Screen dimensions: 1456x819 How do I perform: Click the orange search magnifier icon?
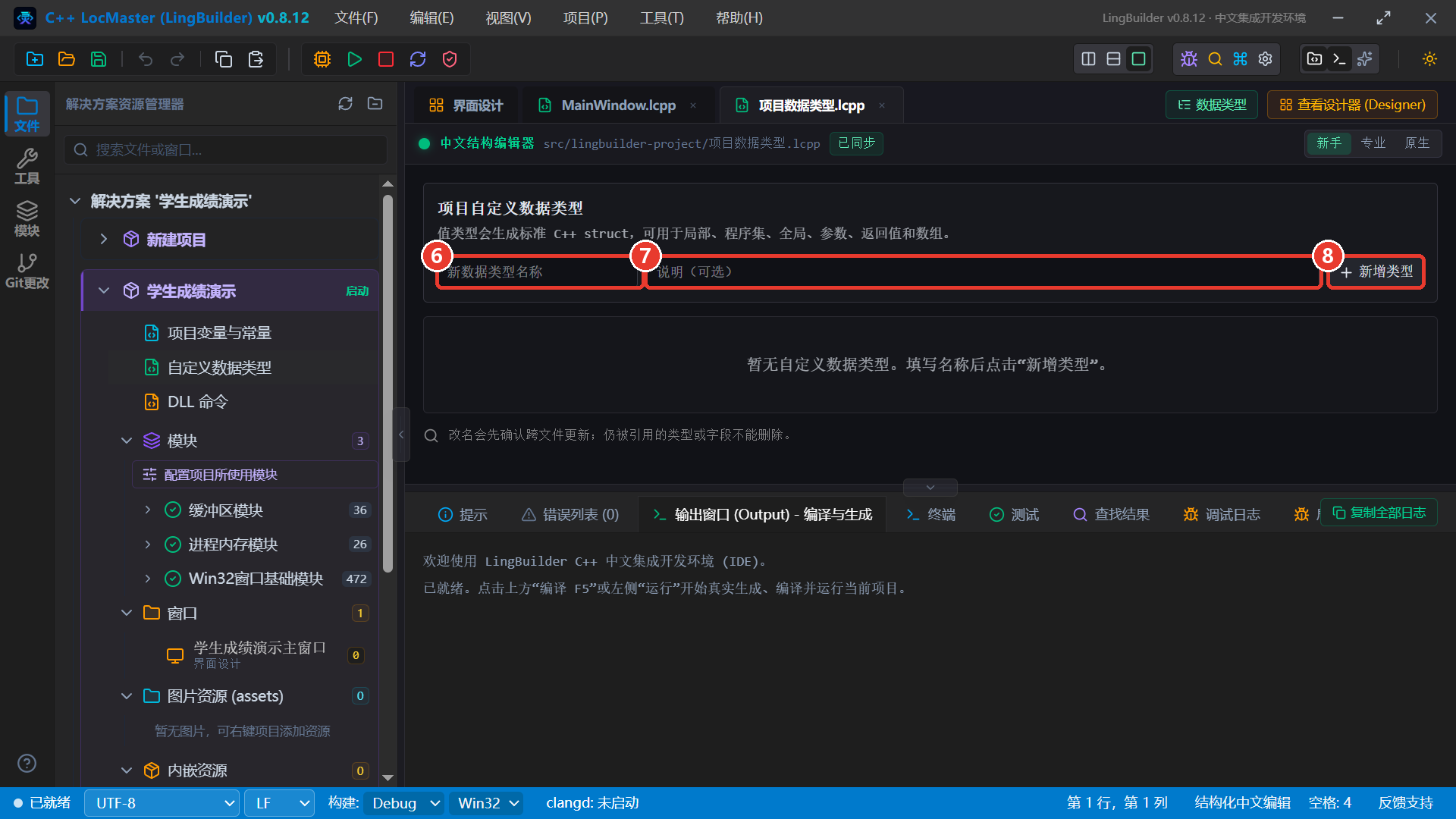[x=1215, y=59]
